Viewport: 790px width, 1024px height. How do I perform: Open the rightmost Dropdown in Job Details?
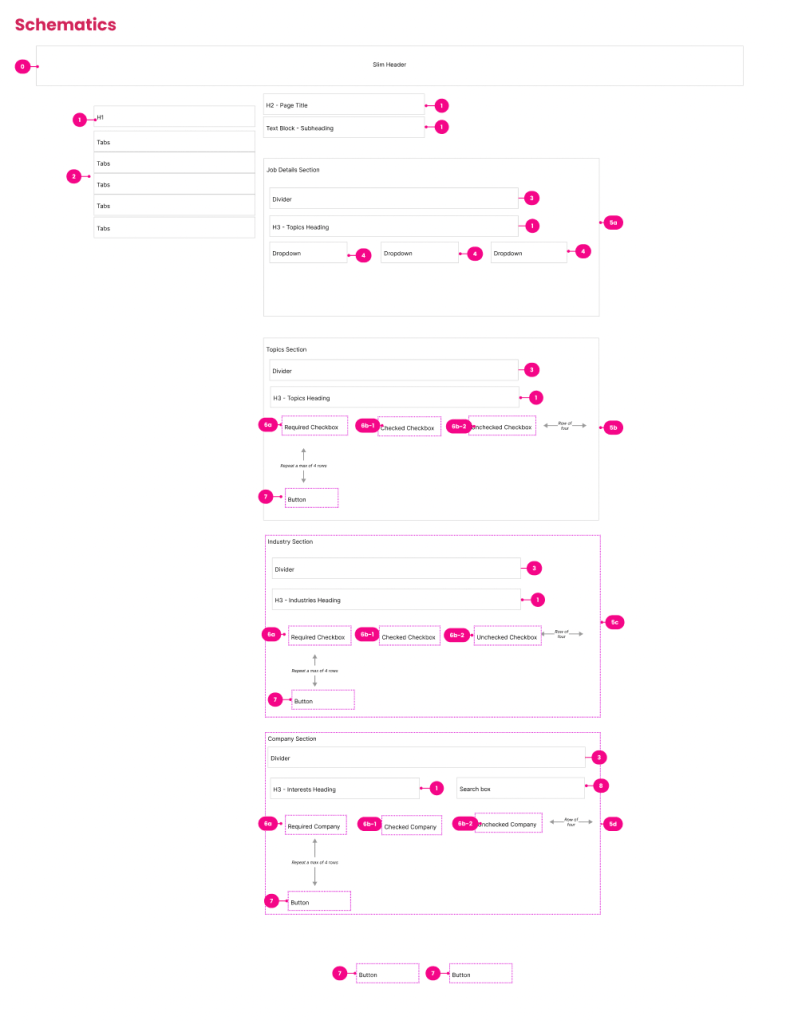(x=529, y=253)
